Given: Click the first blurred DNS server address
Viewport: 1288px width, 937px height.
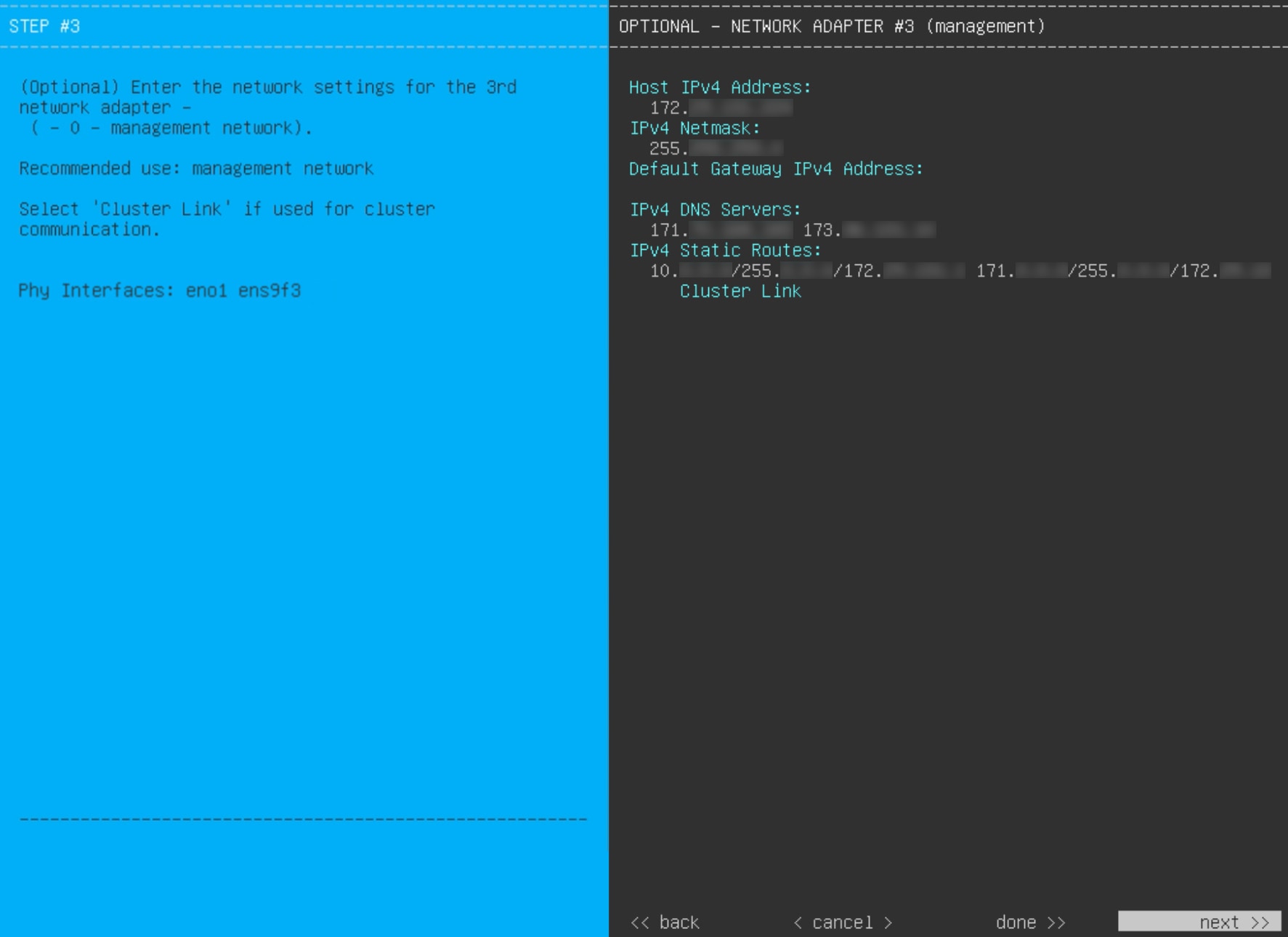Looking at the screenshot, I should (723, 230).
